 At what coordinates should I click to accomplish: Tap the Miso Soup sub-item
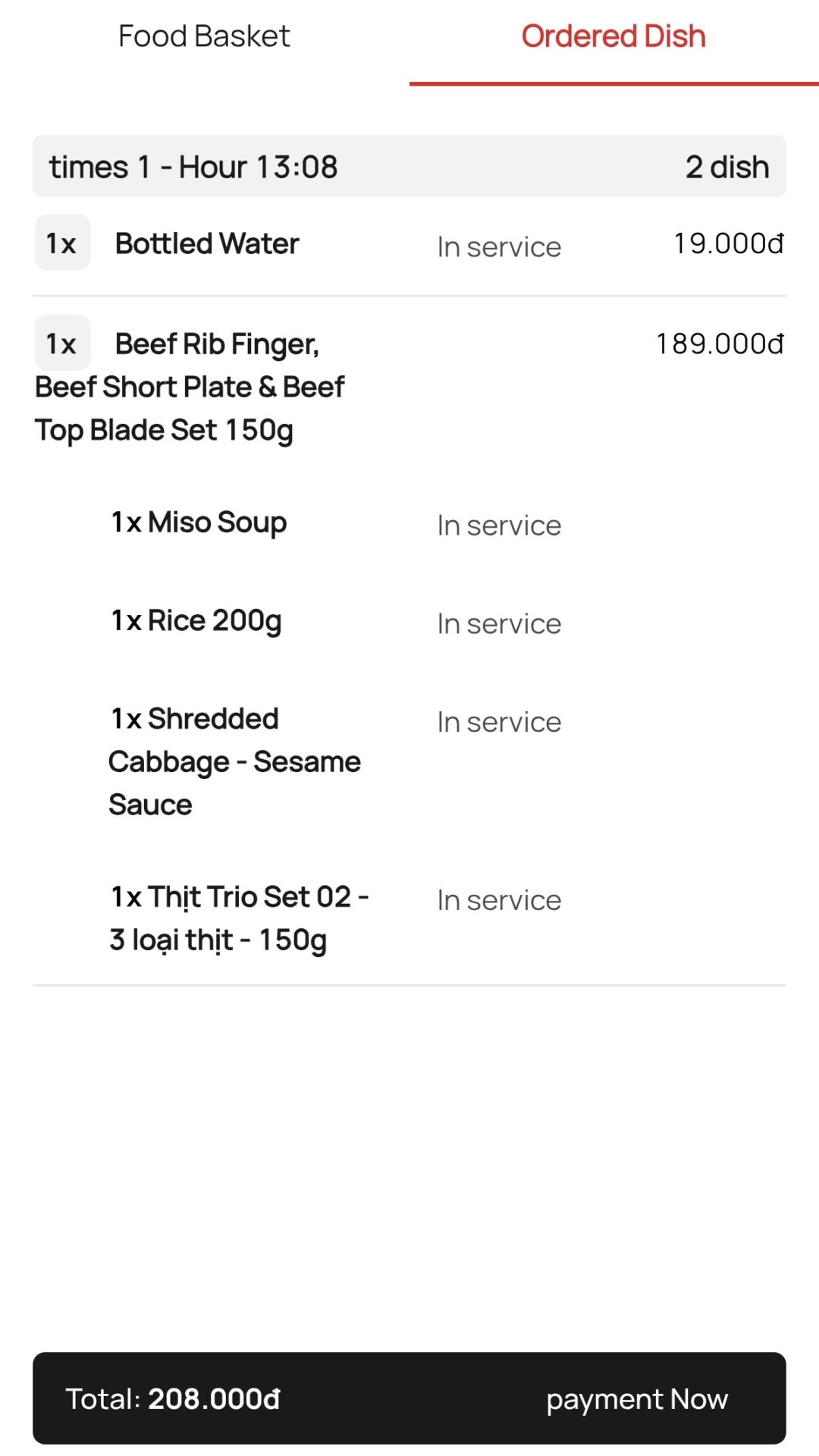click(199, 522)
